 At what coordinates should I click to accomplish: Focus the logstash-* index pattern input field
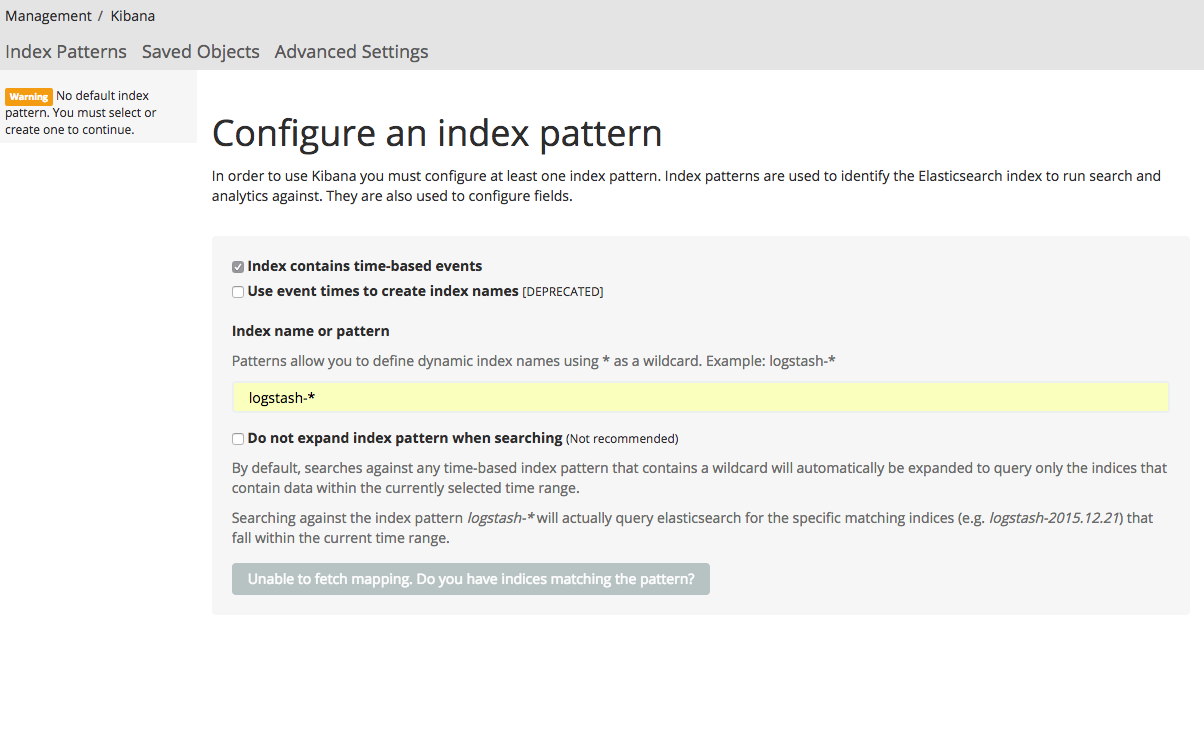tap(700, 398)
